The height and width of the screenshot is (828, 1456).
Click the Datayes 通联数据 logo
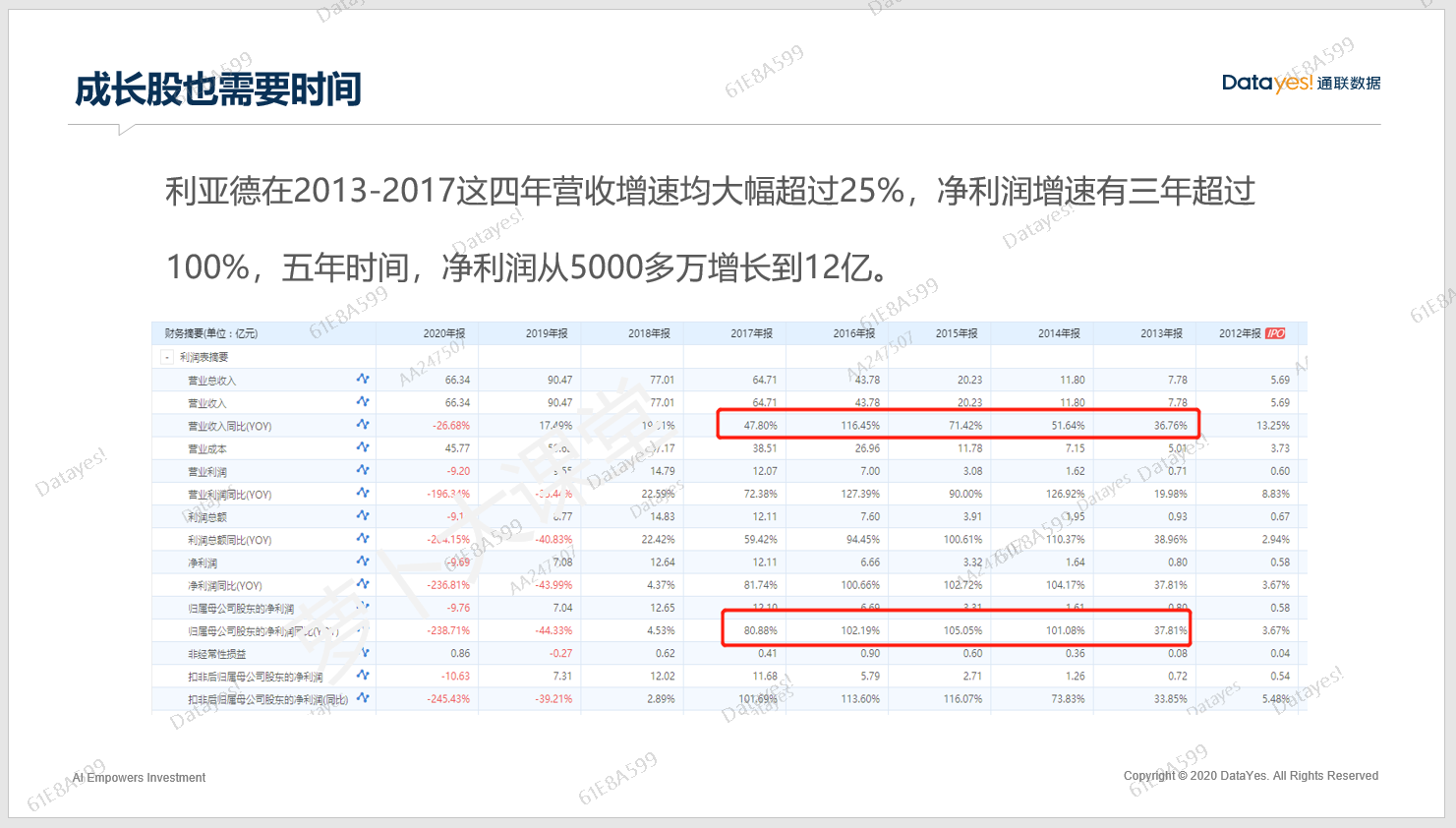1300,83
